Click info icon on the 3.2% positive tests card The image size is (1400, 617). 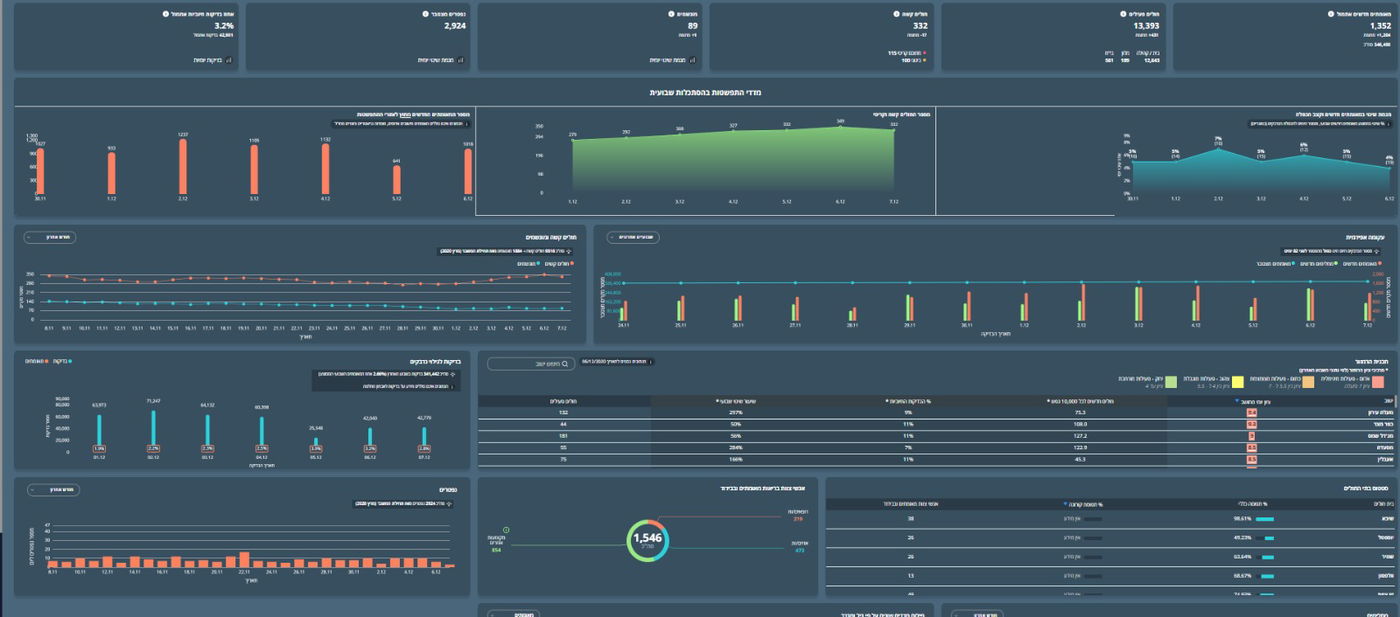click(165, 15)
